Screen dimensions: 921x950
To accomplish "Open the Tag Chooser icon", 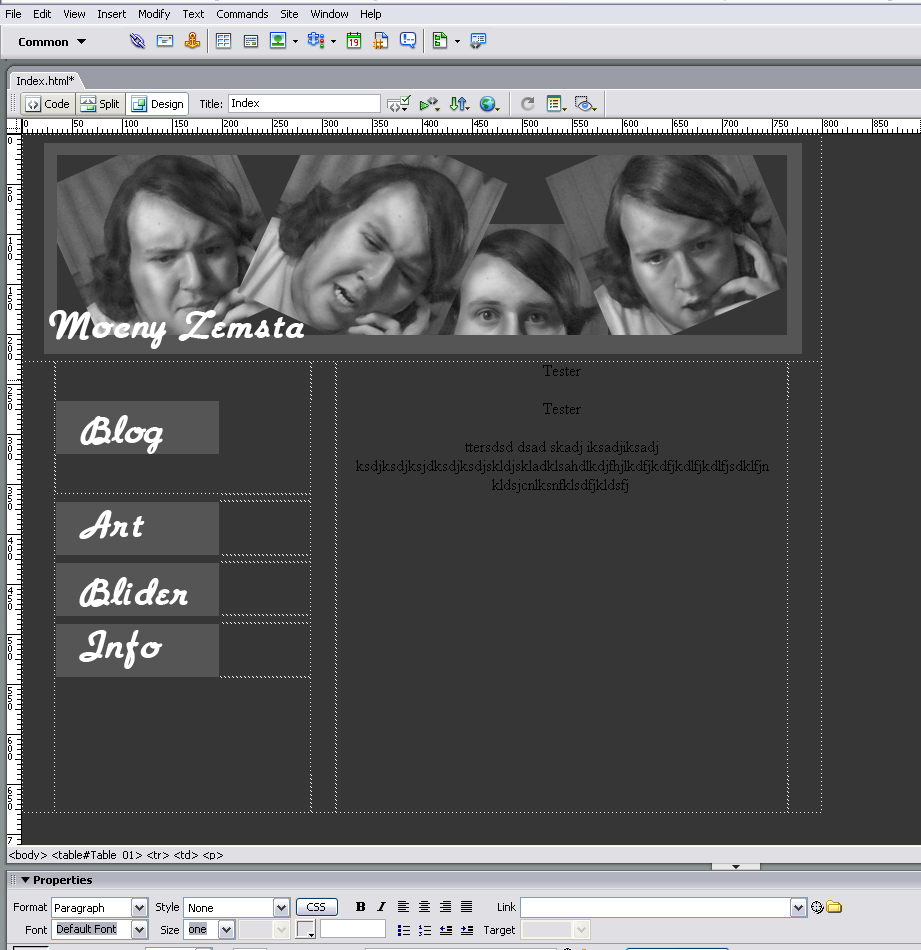I will coord(478,41).
